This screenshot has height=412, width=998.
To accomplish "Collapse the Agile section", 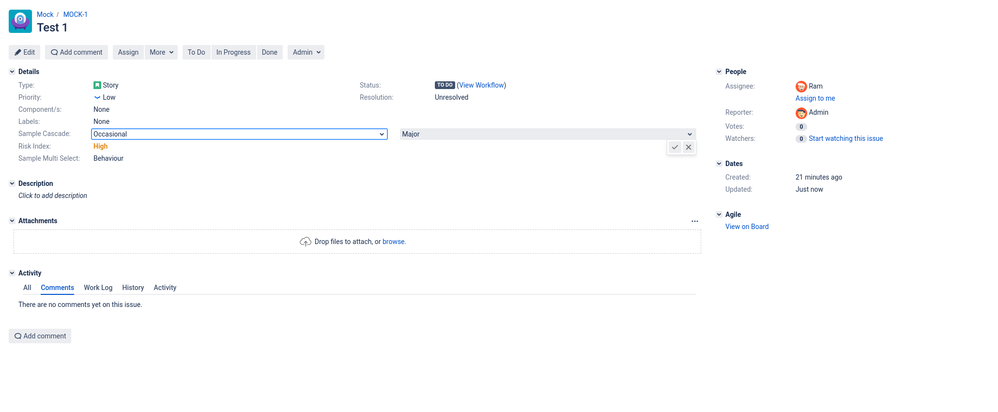I will tap(719, 215).
